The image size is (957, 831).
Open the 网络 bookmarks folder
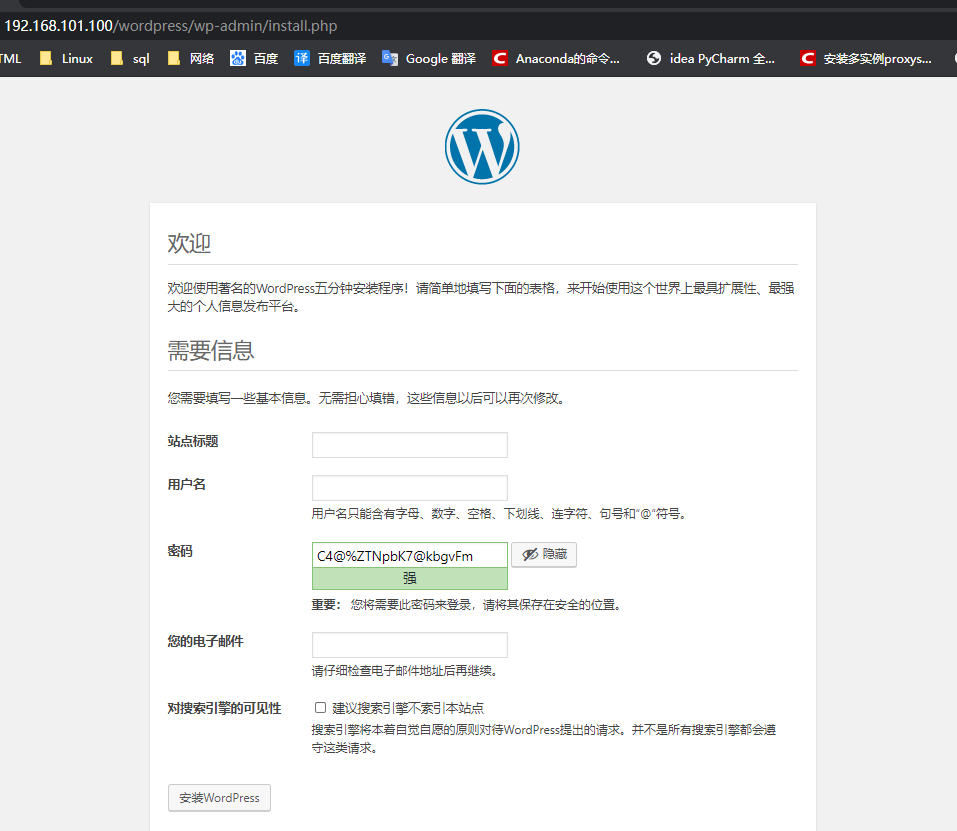(x=190, y=58)
